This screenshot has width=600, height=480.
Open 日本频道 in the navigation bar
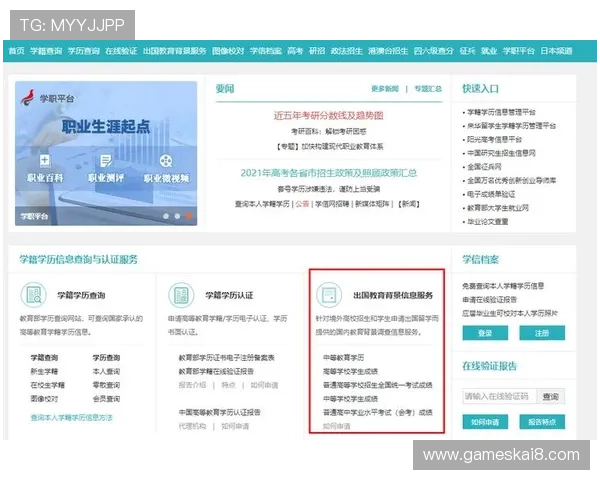click(556, 51)
